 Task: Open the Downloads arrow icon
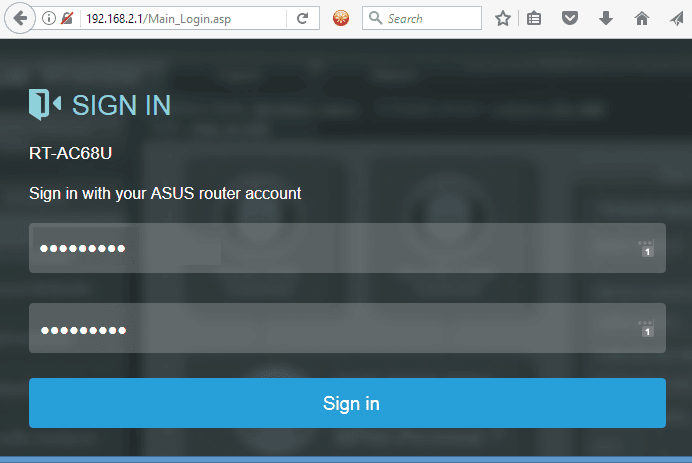pyautogui.click(x=606, y=19)
